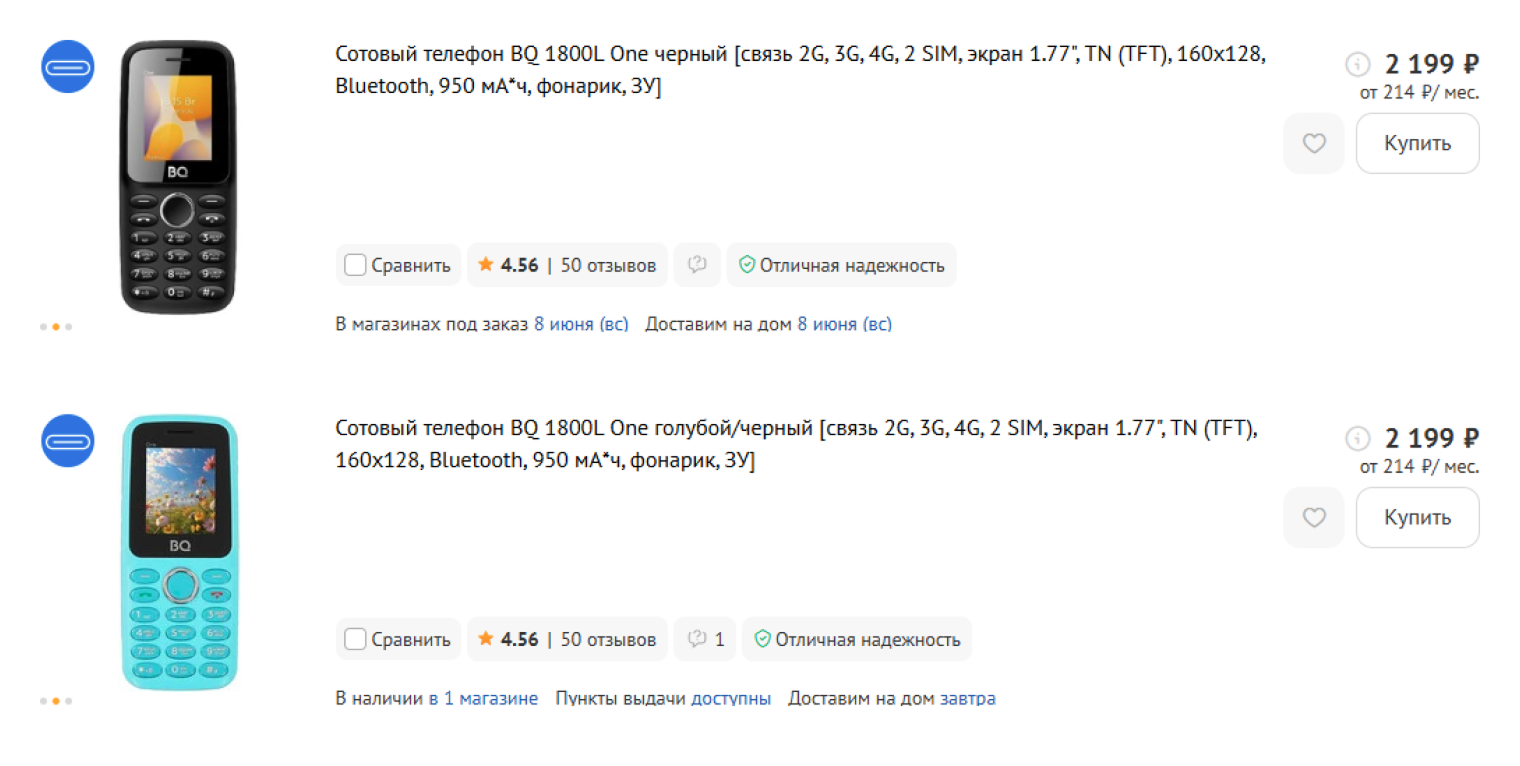The width and height of the screenshot is (1520, 766).
Task: Click Отличная надежность badge on blue phone
Action: [x=857, y=639]
